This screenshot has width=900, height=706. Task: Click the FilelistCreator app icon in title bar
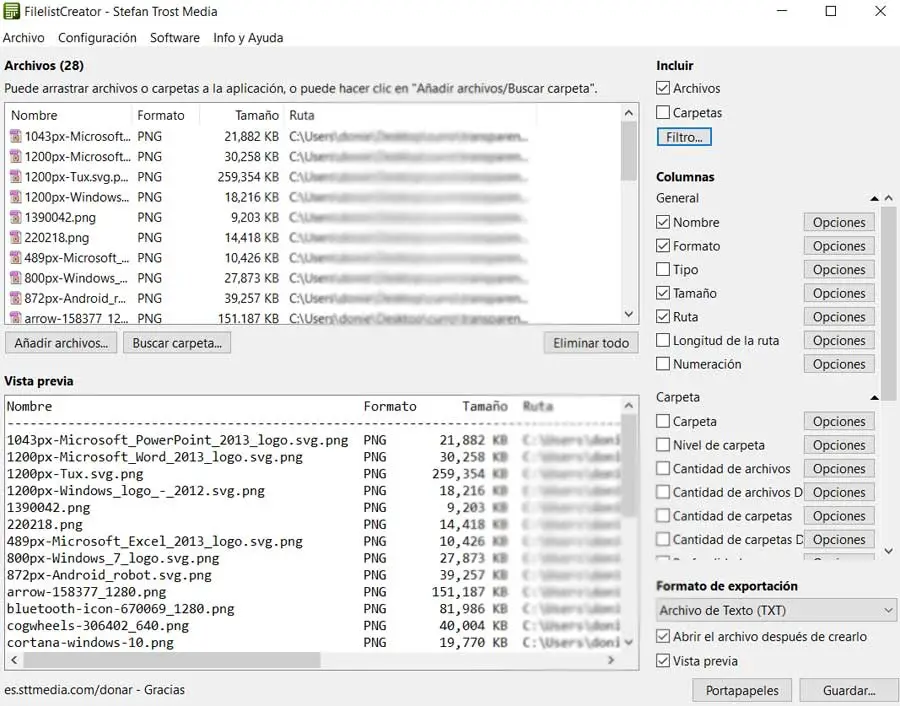point(11,11)
